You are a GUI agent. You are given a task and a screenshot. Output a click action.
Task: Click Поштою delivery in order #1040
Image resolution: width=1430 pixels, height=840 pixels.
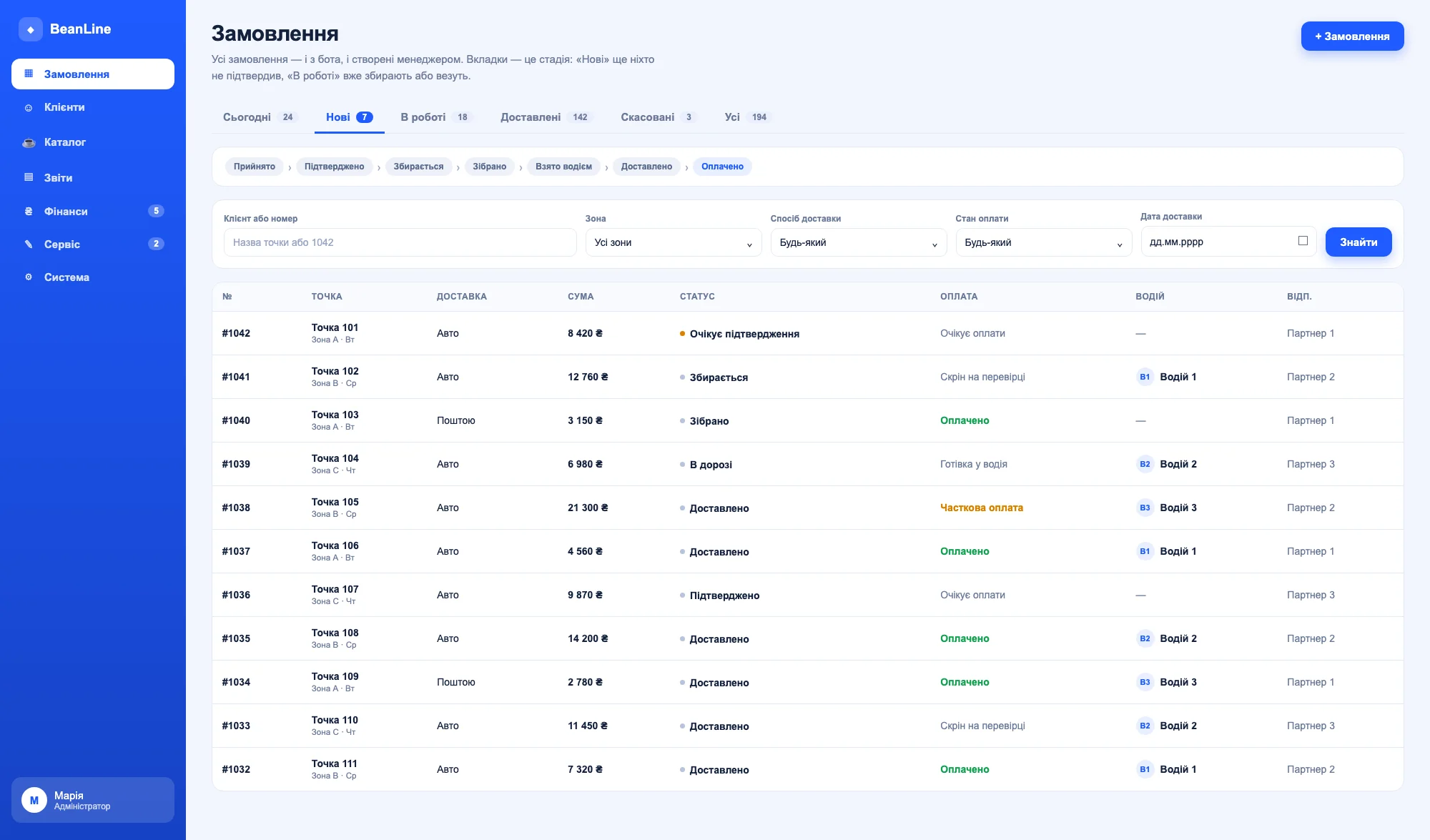456,420
